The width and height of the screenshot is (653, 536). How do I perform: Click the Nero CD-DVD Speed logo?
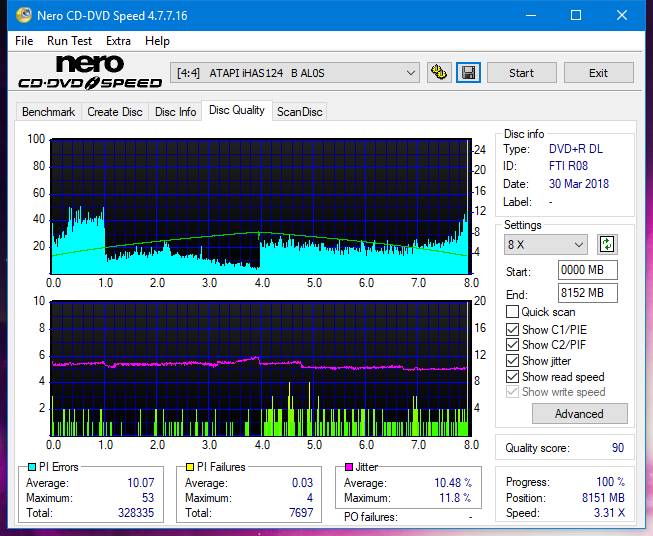pyautogui.click(x=90, y=72)
